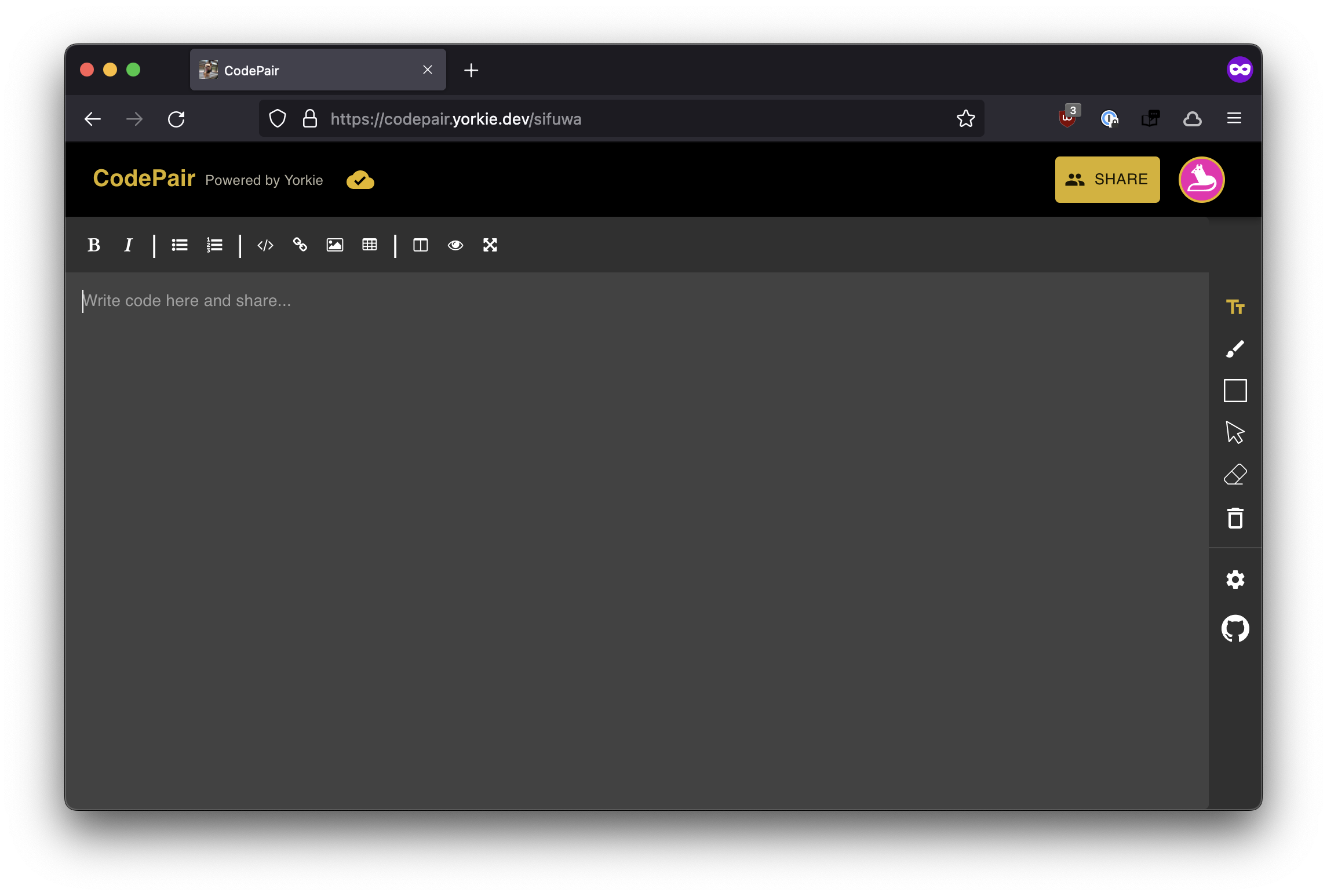Screen dimensions: 1327x896
Task: Bookmark this page with the star
Action: [965, 119]
